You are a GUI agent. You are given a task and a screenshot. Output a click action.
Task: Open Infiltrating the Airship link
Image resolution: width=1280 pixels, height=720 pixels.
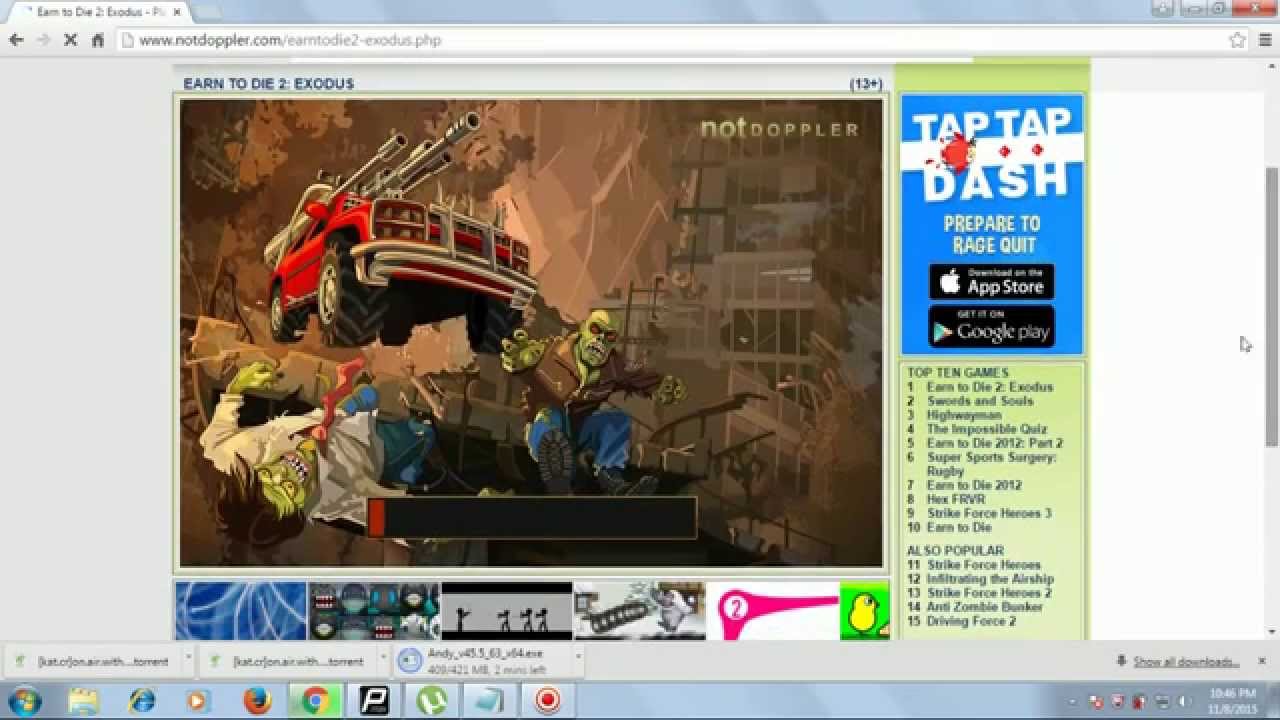(x=990, y=579)
